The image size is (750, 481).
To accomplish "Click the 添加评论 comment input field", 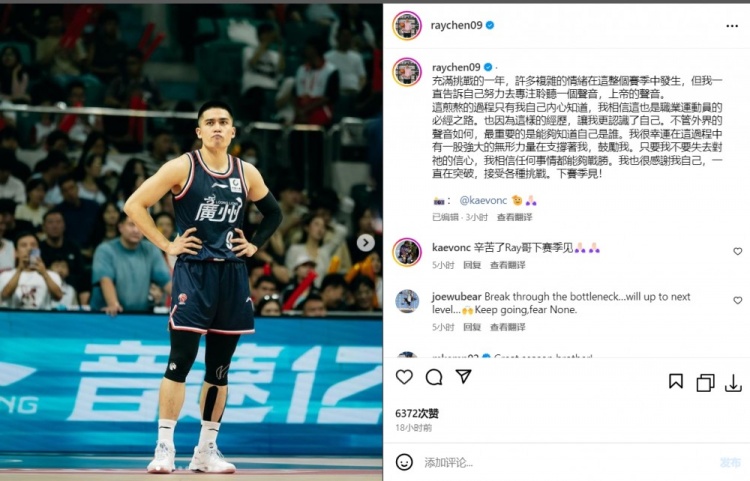I will (564, 462).
